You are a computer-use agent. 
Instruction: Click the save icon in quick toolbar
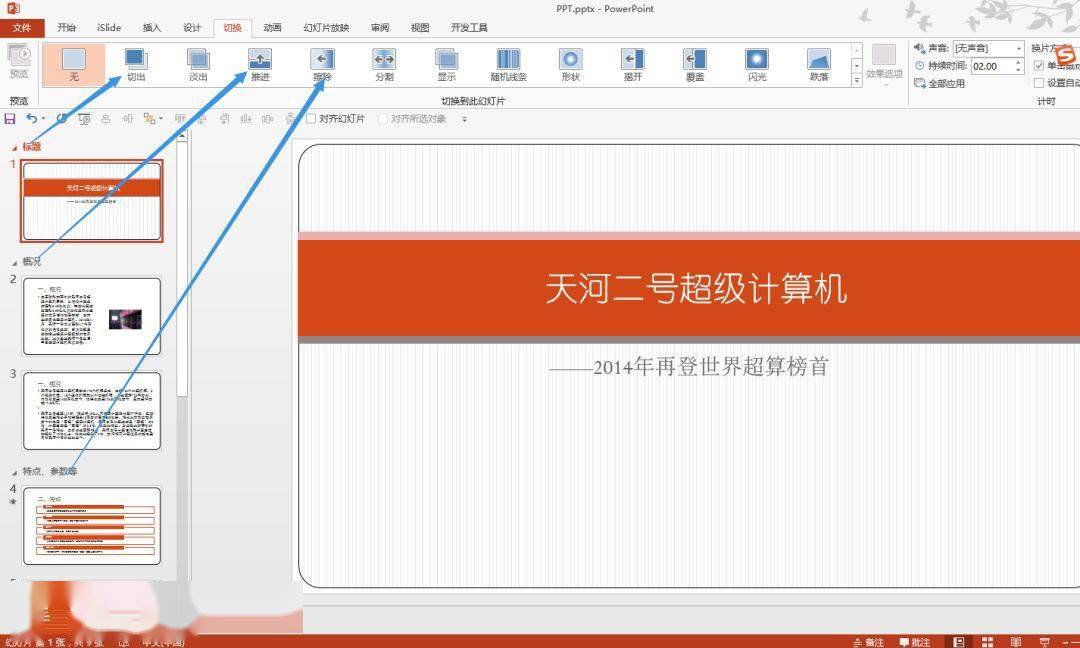[10, 119]
